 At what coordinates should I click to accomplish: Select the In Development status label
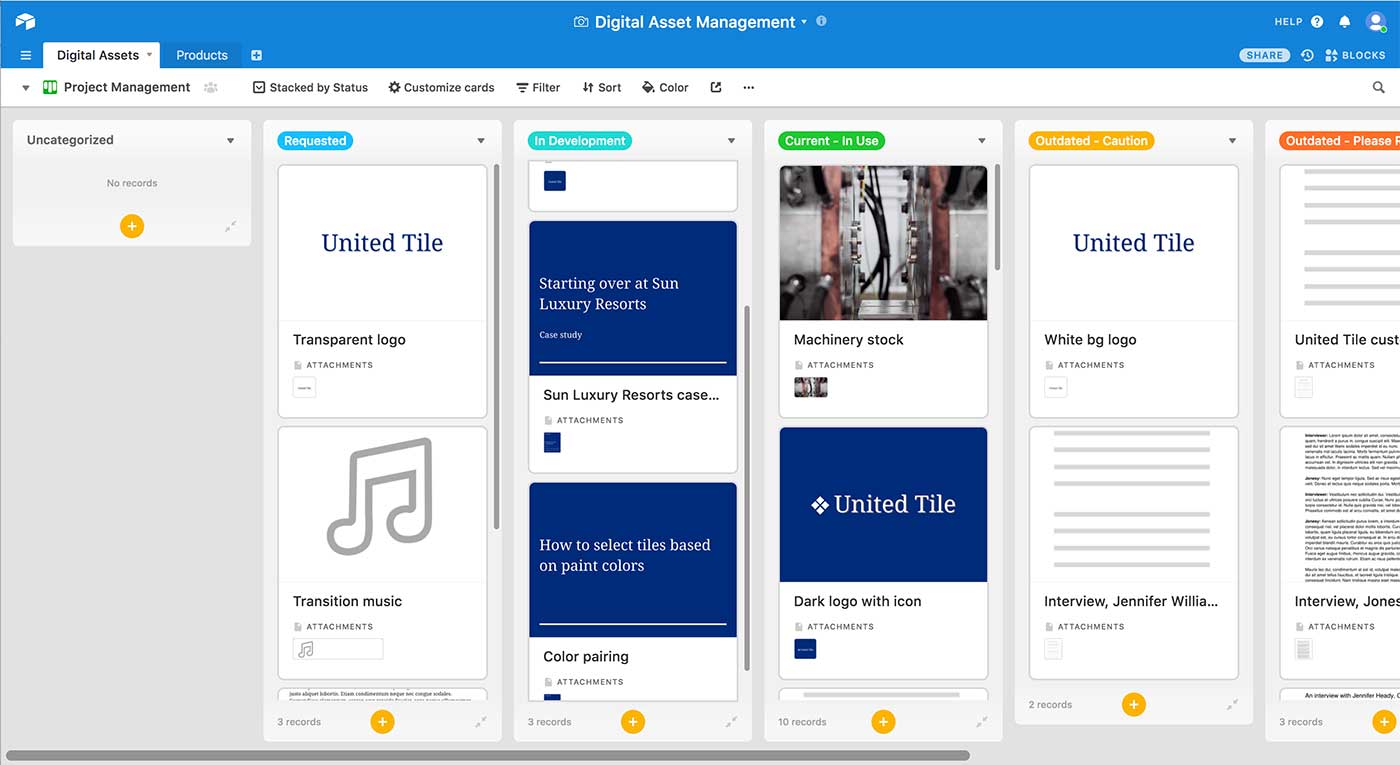pyautogui.click(x=580, y=141)
